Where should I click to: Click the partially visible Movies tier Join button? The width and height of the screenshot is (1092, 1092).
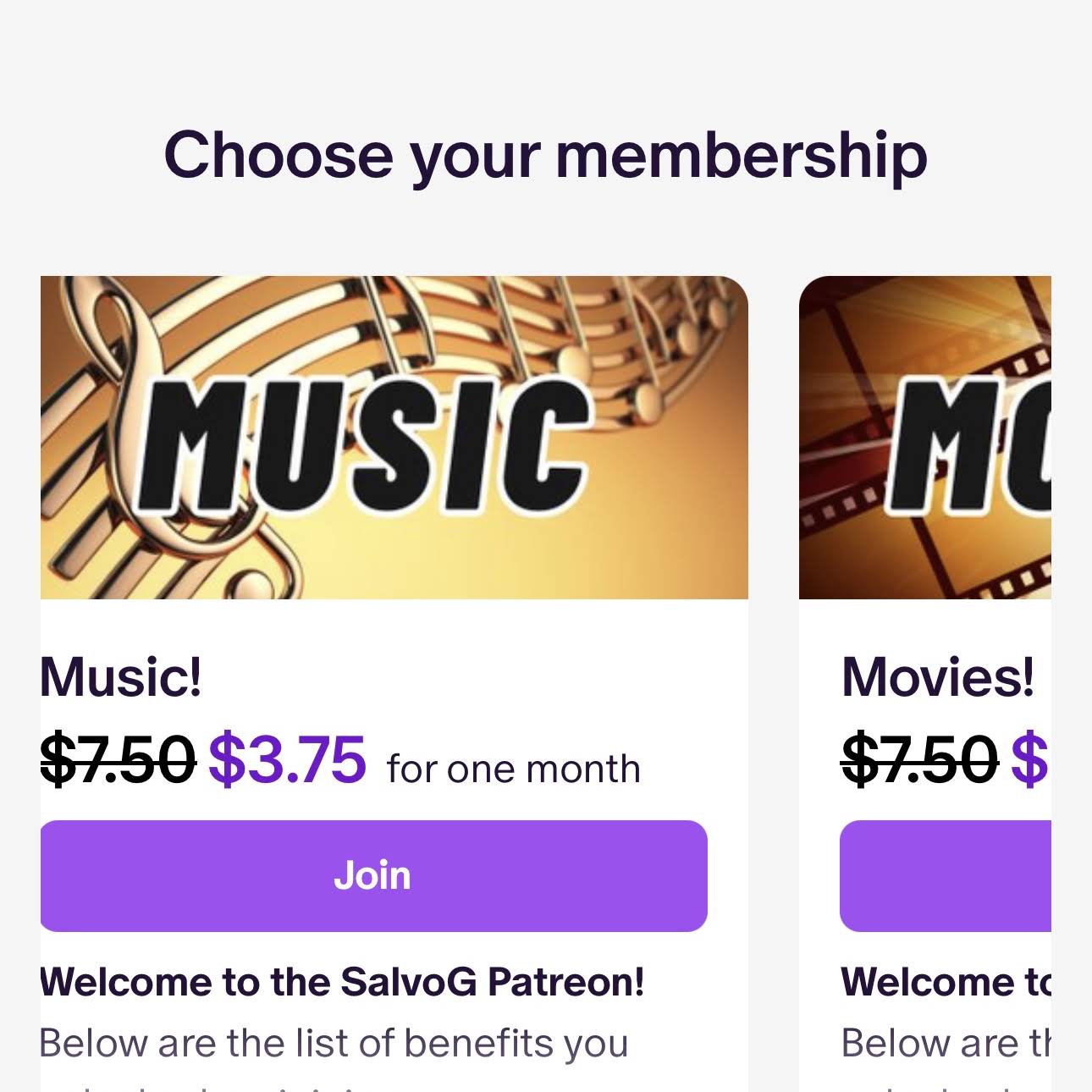tap(945, 875)
